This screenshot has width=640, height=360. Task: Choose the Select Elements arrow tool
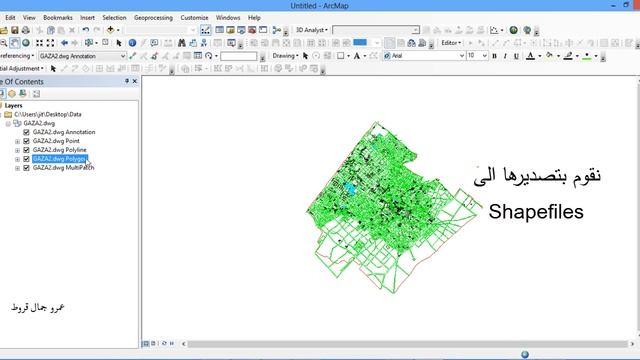[x=119, y=43]
